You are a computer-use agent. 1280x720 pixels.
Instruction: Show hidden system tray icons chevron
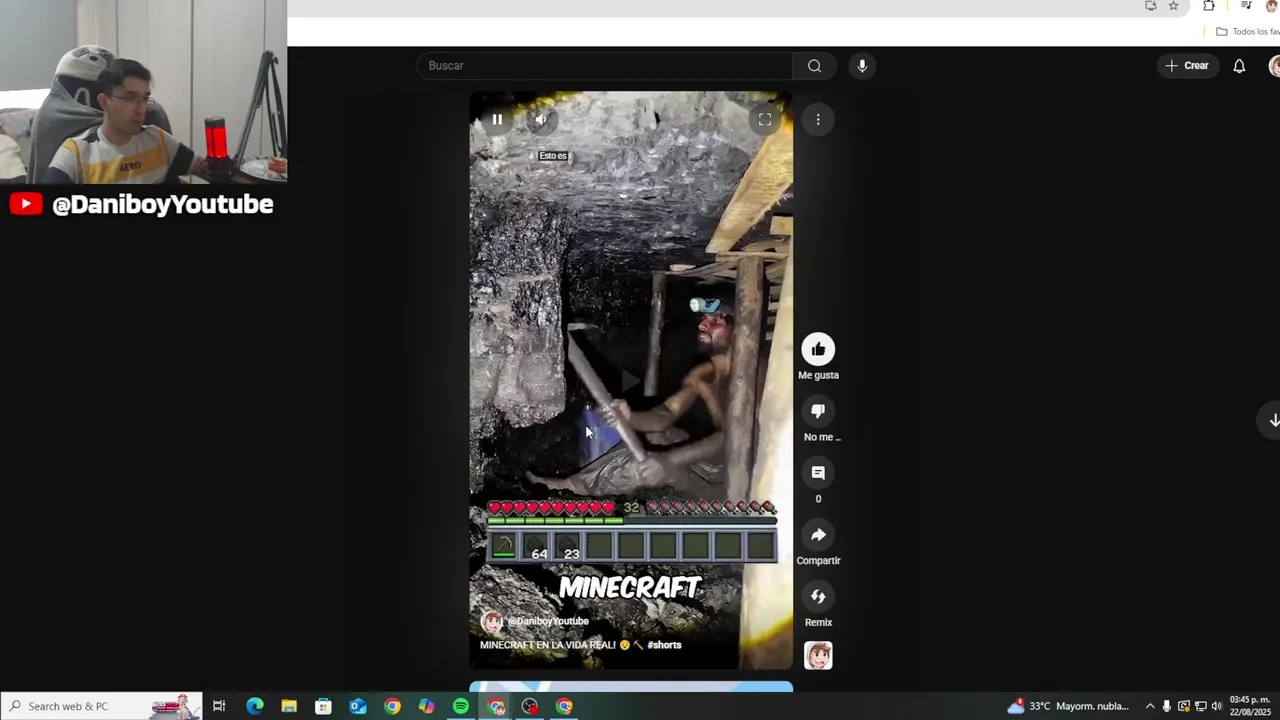1150,706
